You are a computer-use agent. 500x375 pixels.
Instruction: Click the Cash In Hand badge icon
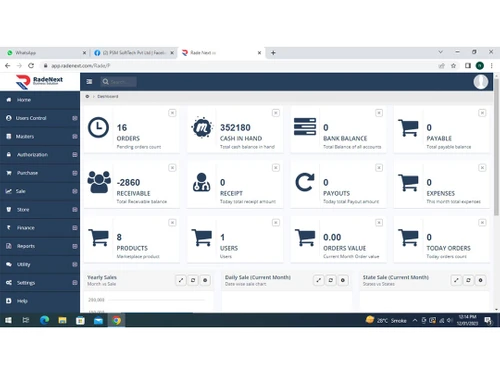(x=202, y=127)
